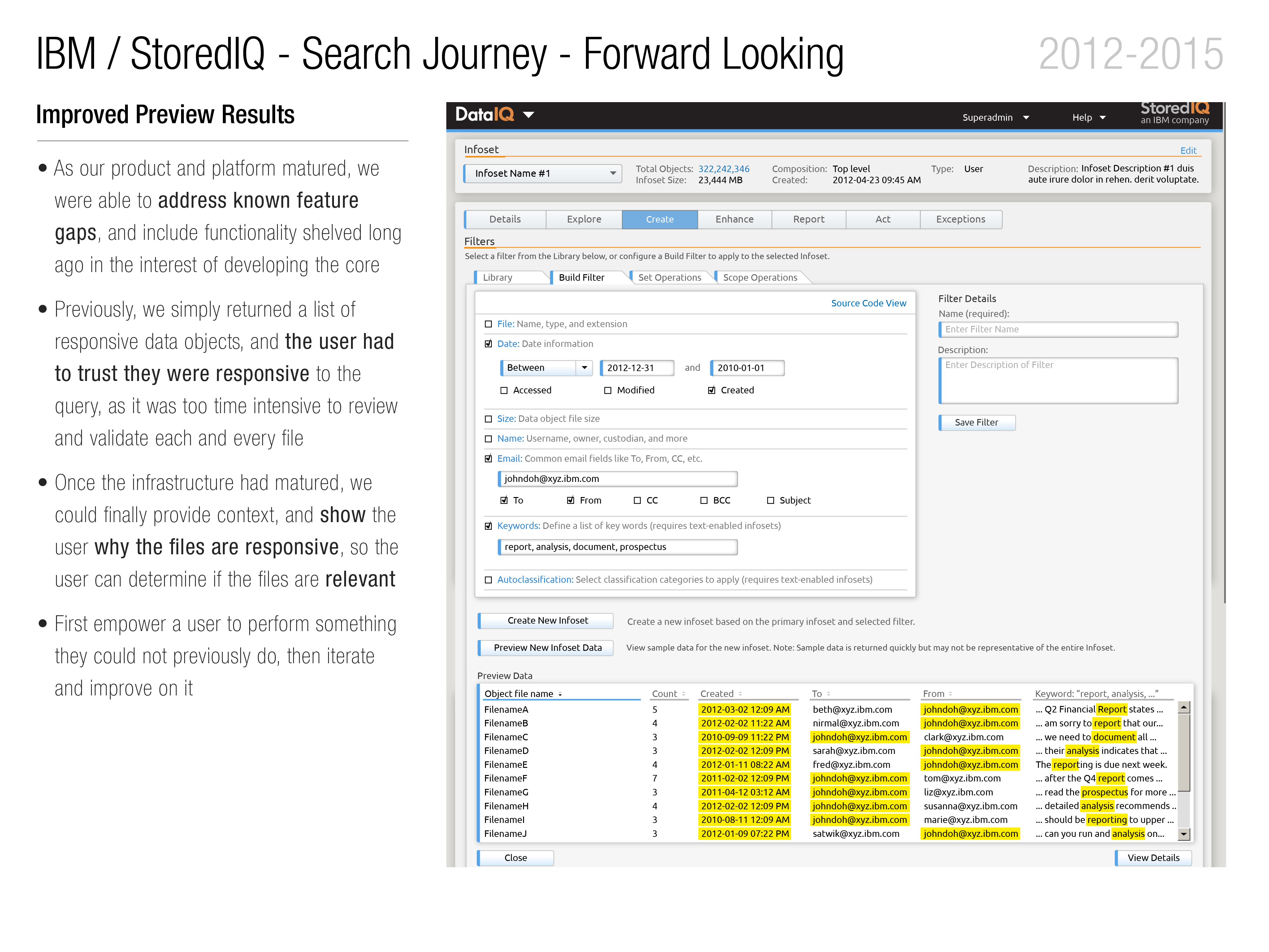Switch to the Enhance tab
The height and width of the screenshot is (952, 1269).
point(734,219)
